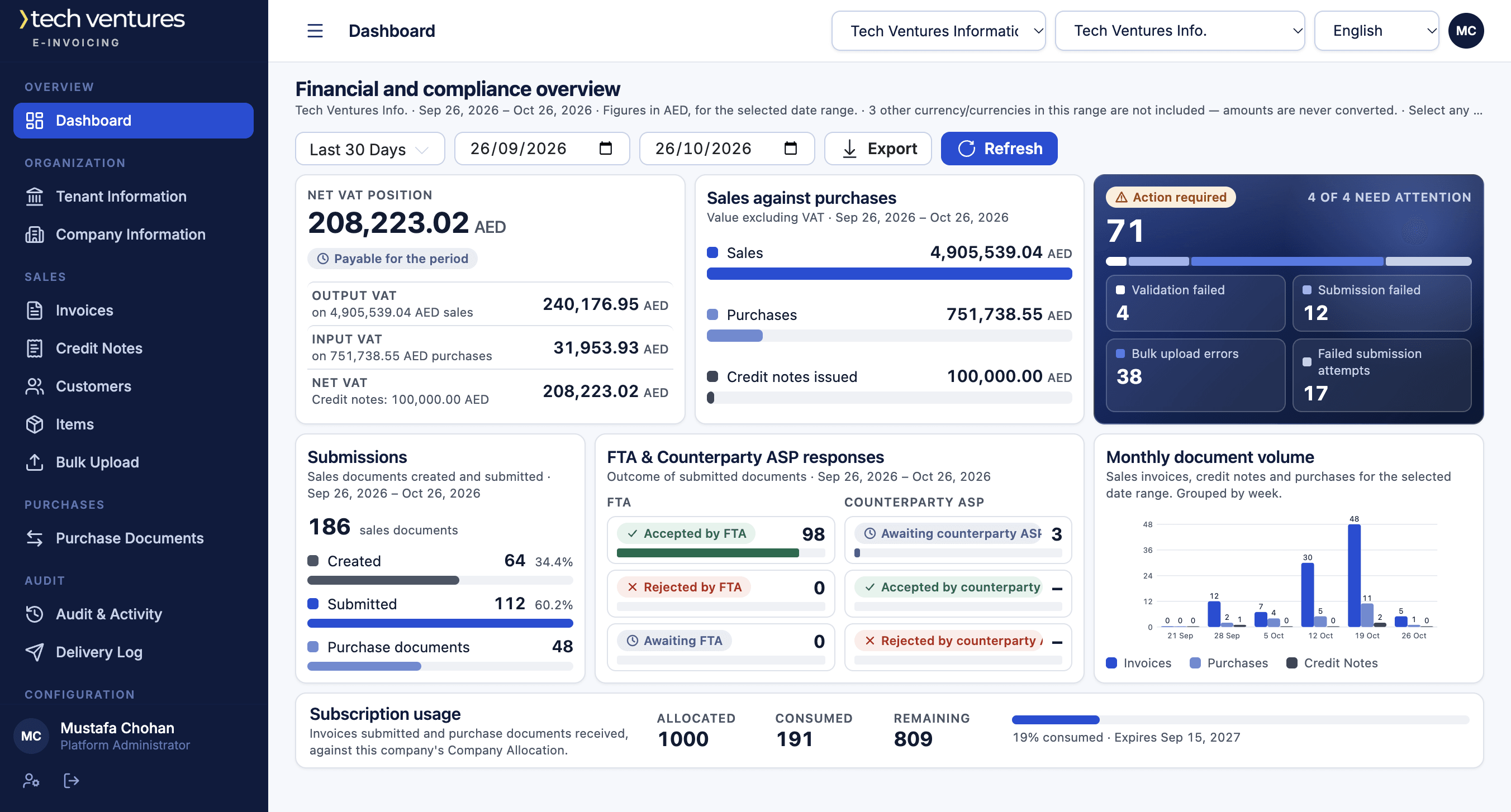Click the Tenant Information bank icon

pos(35,197)
